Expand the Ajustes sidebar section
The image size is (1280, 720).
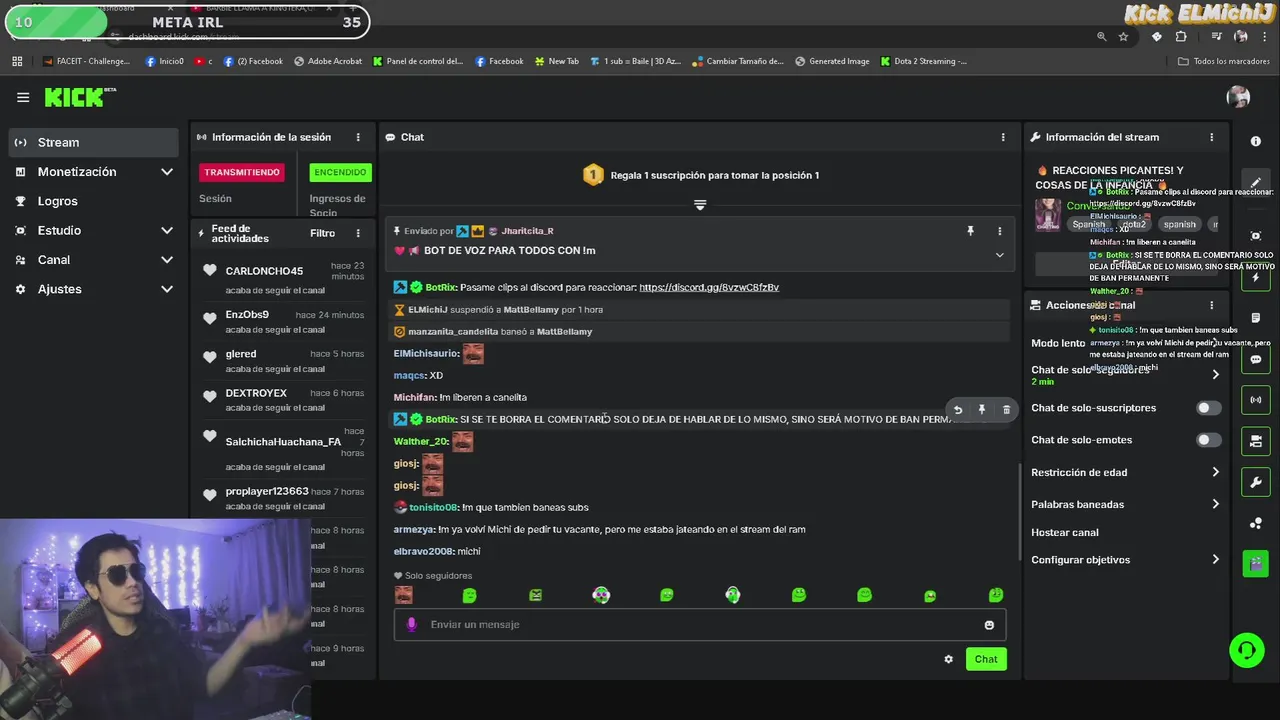[x=166, y=289]
